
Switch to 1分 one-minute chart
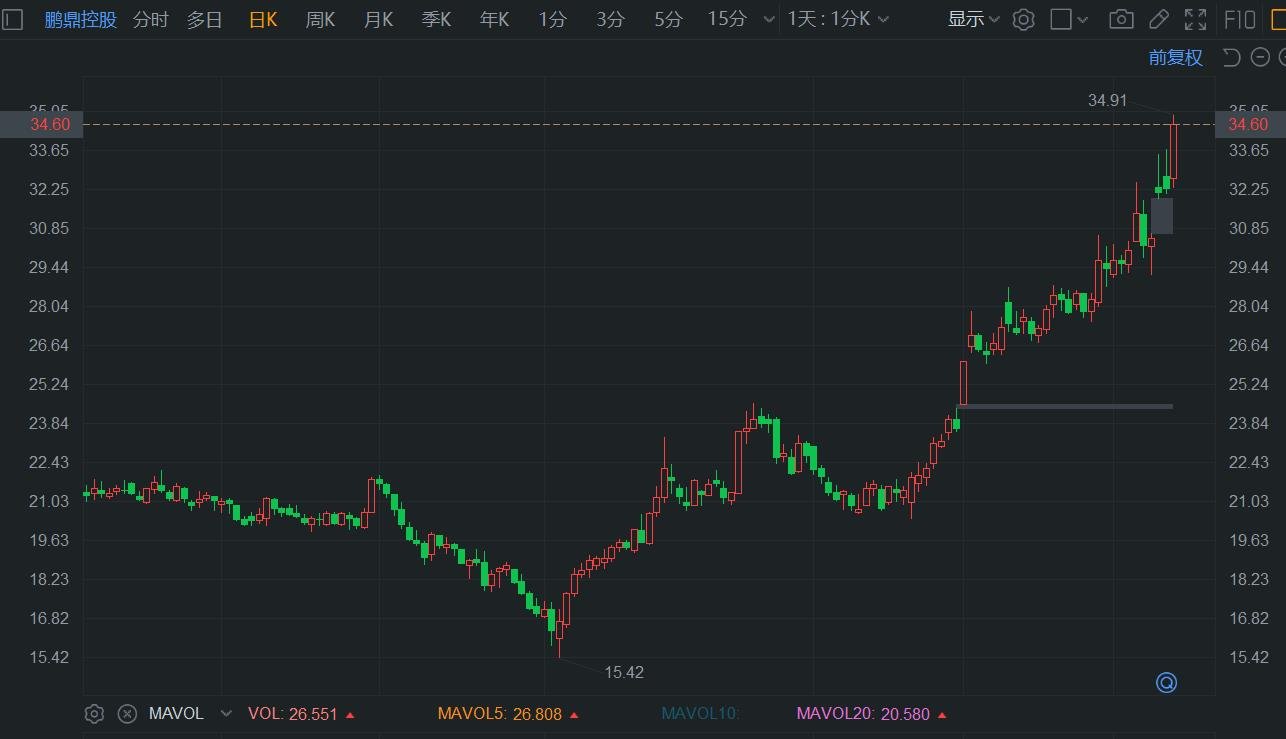point(552,19)
